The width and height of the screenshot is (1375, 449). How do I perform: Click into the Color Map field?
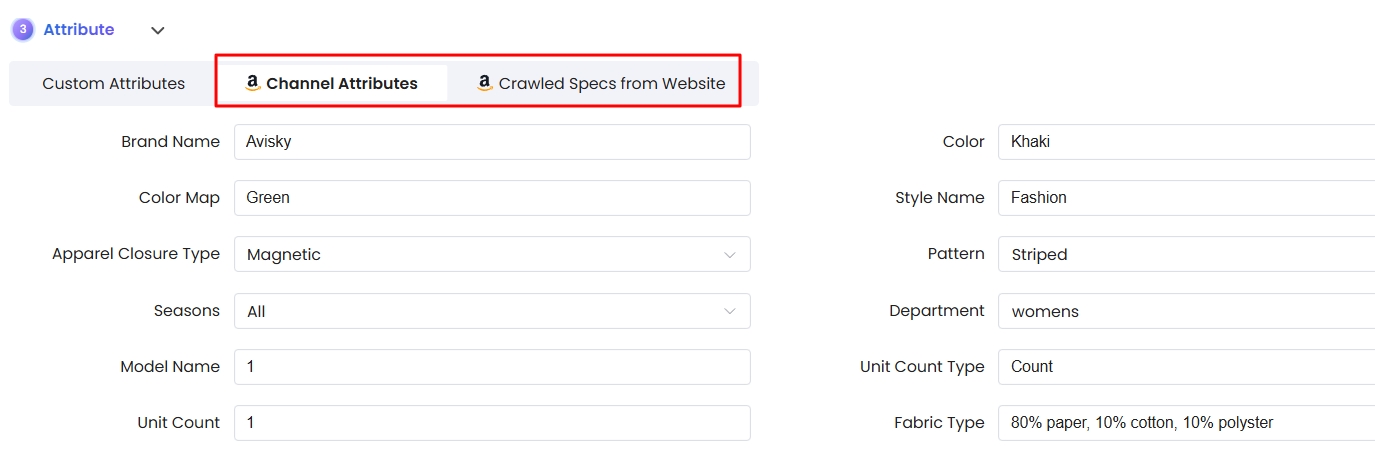pos(492,198)
